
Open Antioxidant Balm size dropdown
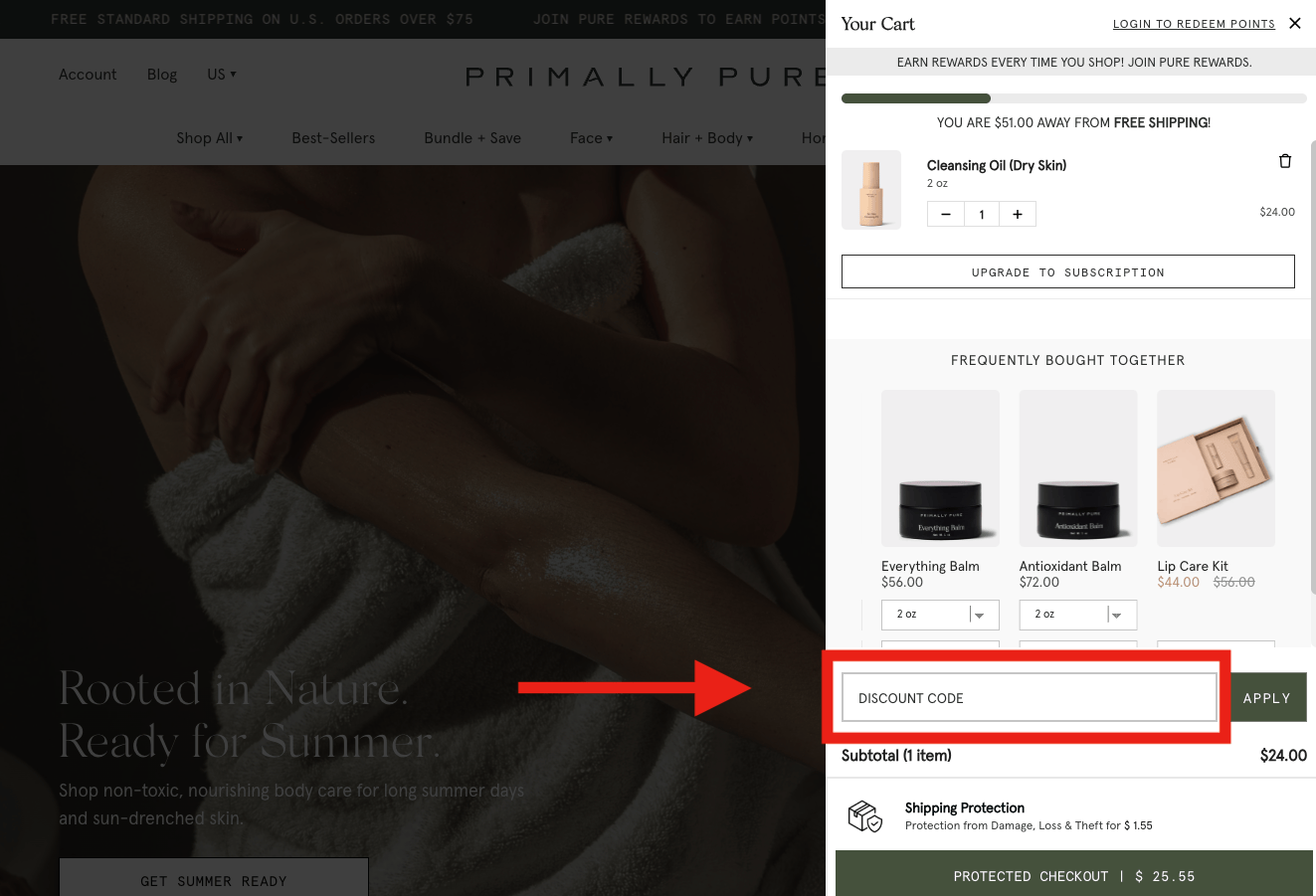click(x=1077, y=615)
